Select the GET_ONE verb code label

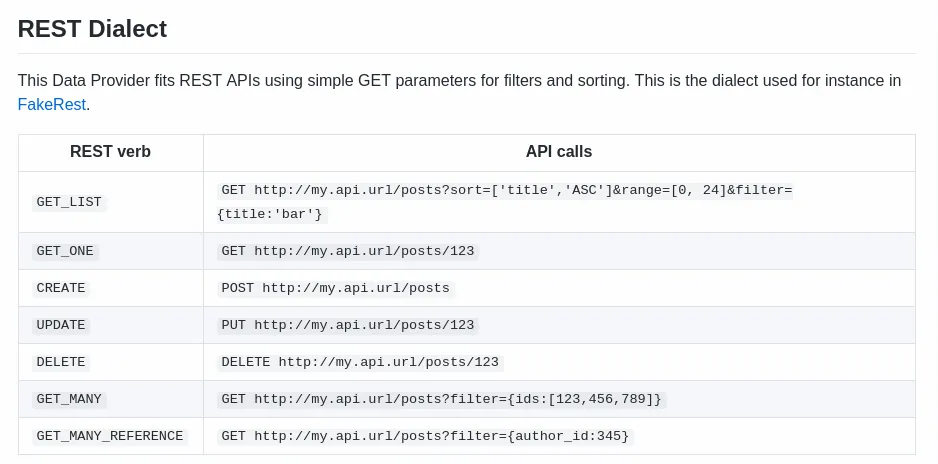pyautogui.click(x=65, y=251)
